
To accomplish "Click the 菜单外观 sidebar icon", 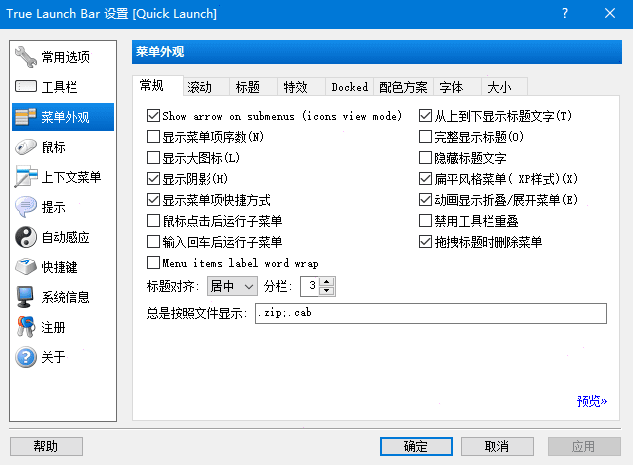I will click(x=26, y=117).
